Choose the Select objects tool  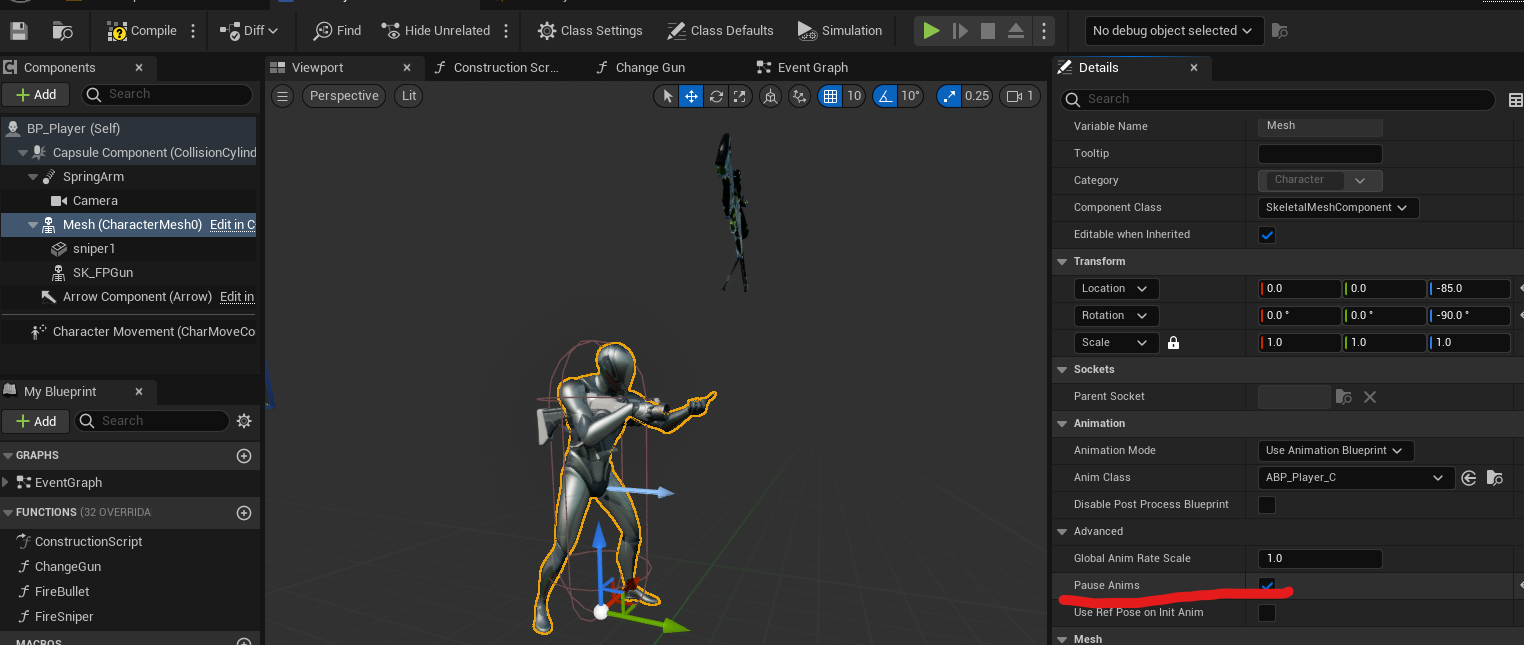(667, 96)
